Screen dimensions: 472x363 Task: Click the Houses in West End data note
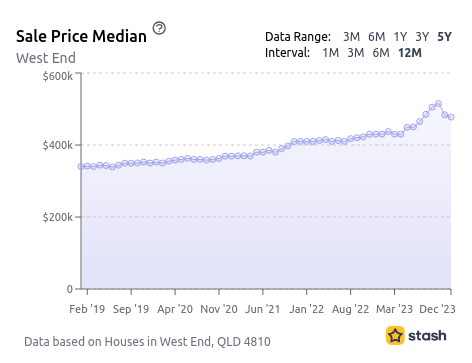coord(147,342)
